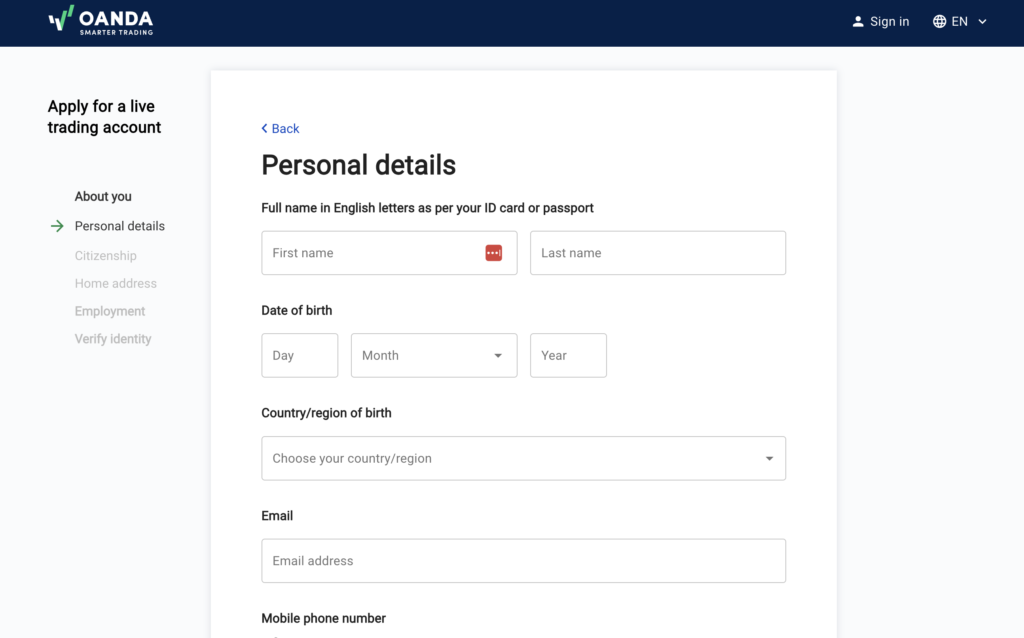Viewport: 1024px width, 638px height.
Task: Click the Back chevron arrow
Action: point(264,128)
